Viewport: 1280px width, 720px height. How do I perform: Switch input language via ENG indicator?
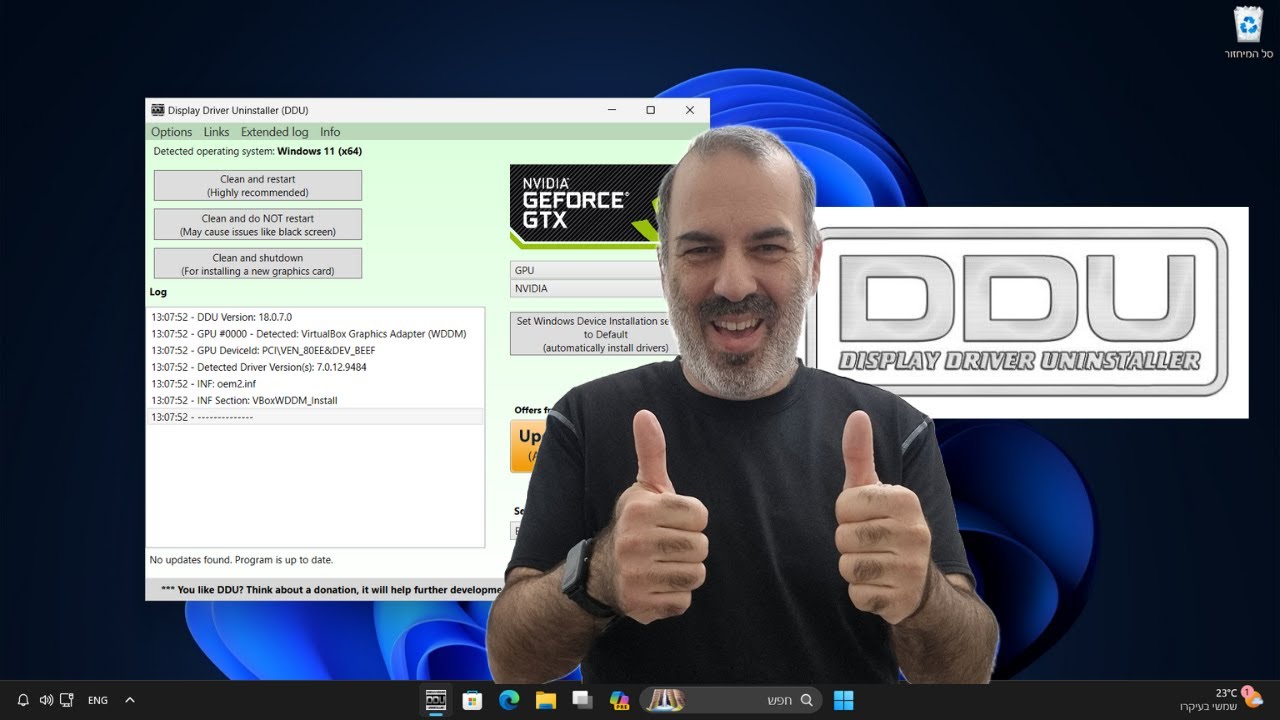[x=98, y=700]
